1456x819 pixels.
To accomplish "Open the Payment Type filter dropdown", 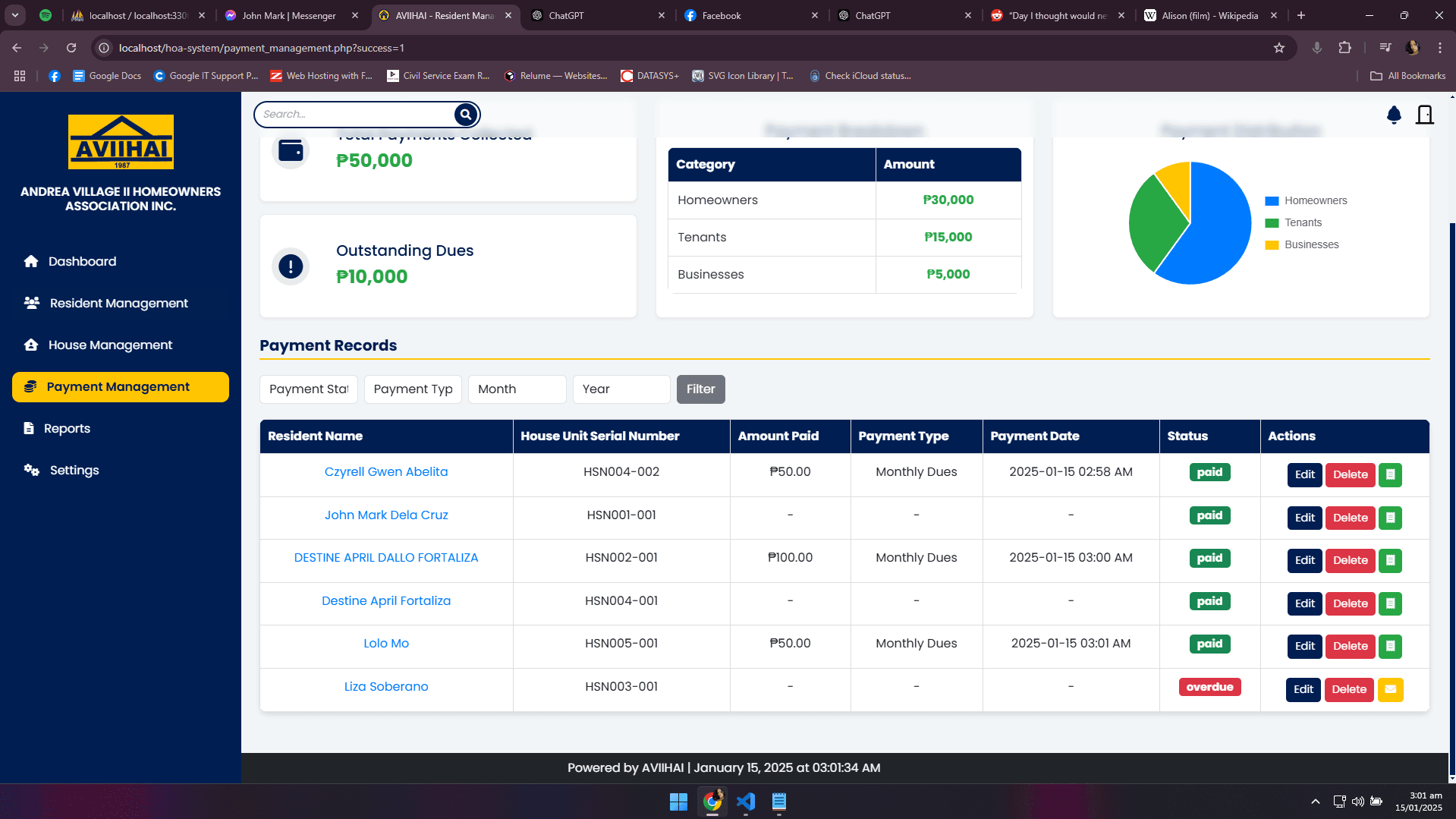I will click(x=413, y=389).
